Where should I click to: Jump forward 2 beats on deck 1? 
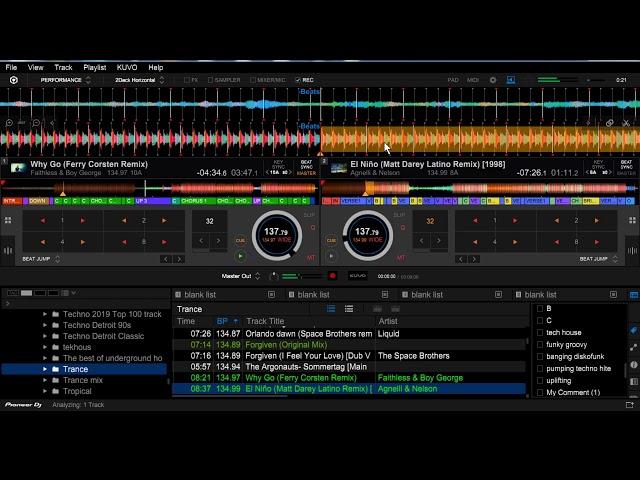164,220
